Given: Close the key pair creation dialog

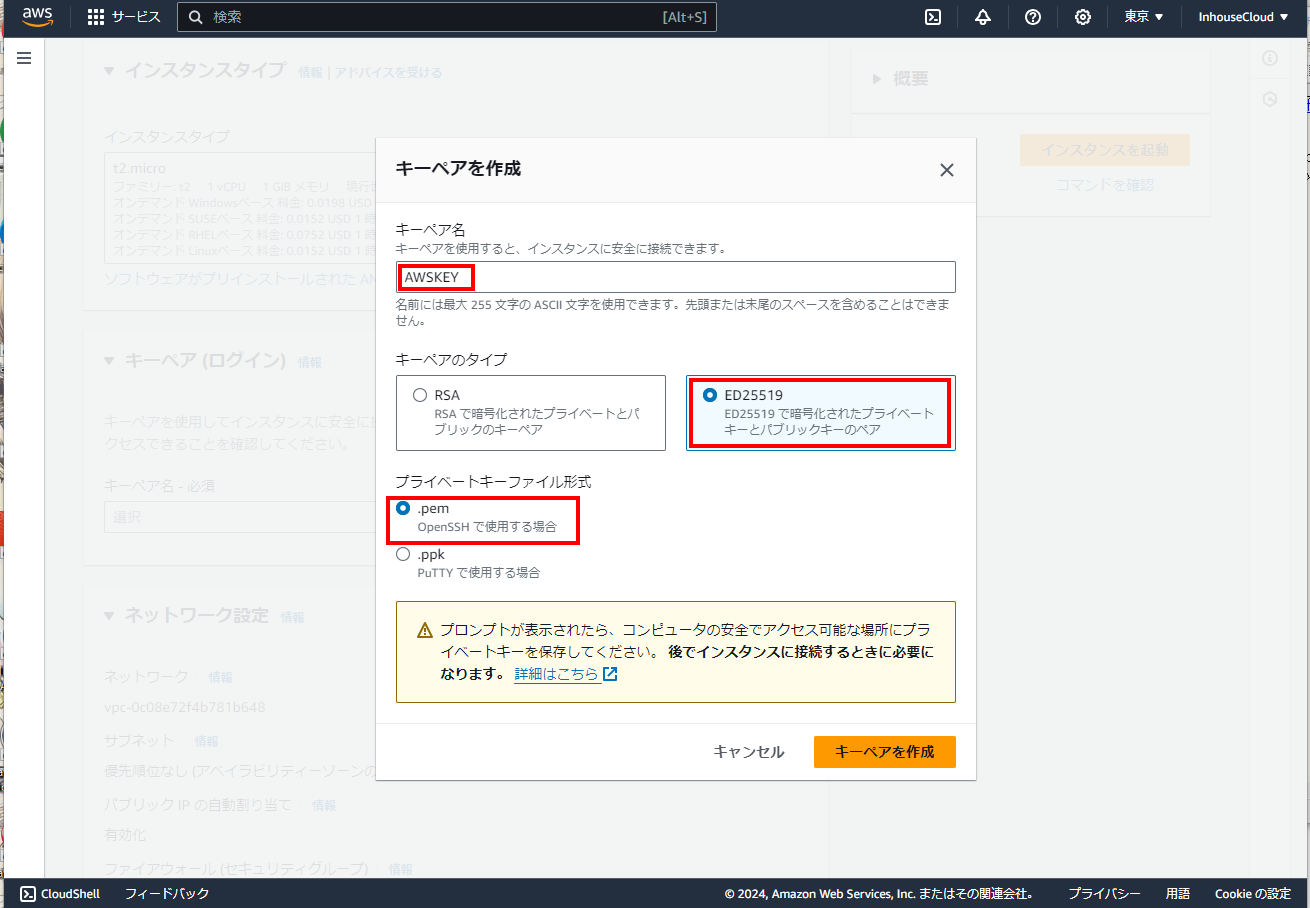Looking at the screenshot, I should tap(946, 170).
